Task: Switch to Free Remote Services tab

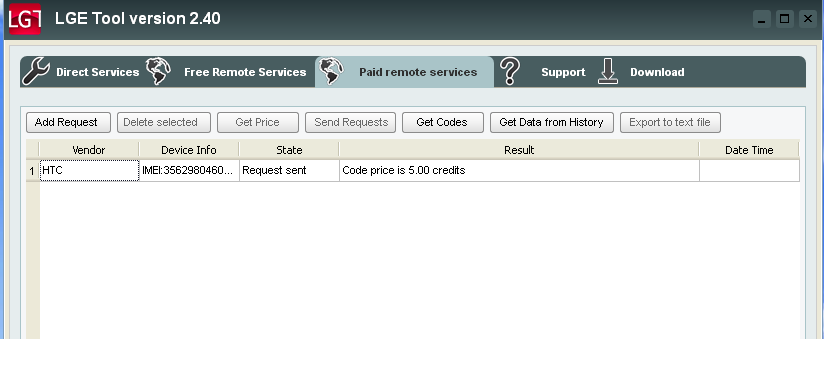Action: [245, 72]
